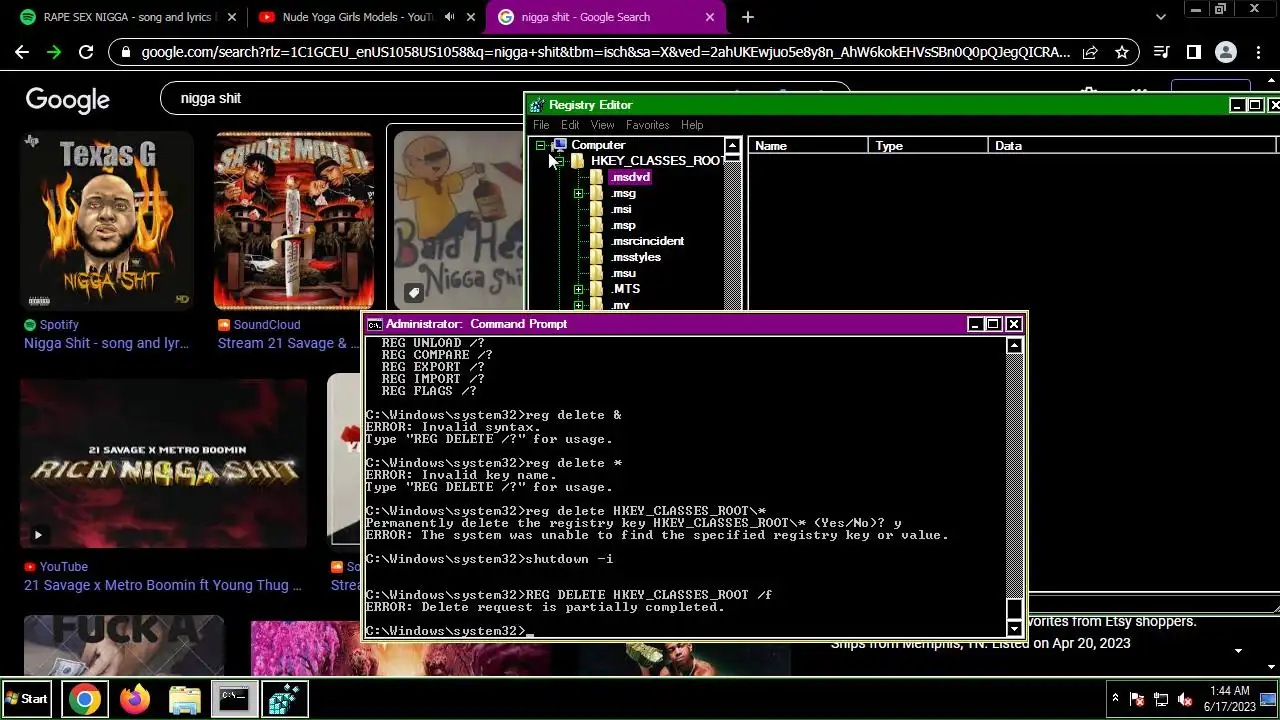Viewport: 1280px width, 720px height.
Task: Click the Command Prompt title bar icon
Action: click(x=374, y=324)
